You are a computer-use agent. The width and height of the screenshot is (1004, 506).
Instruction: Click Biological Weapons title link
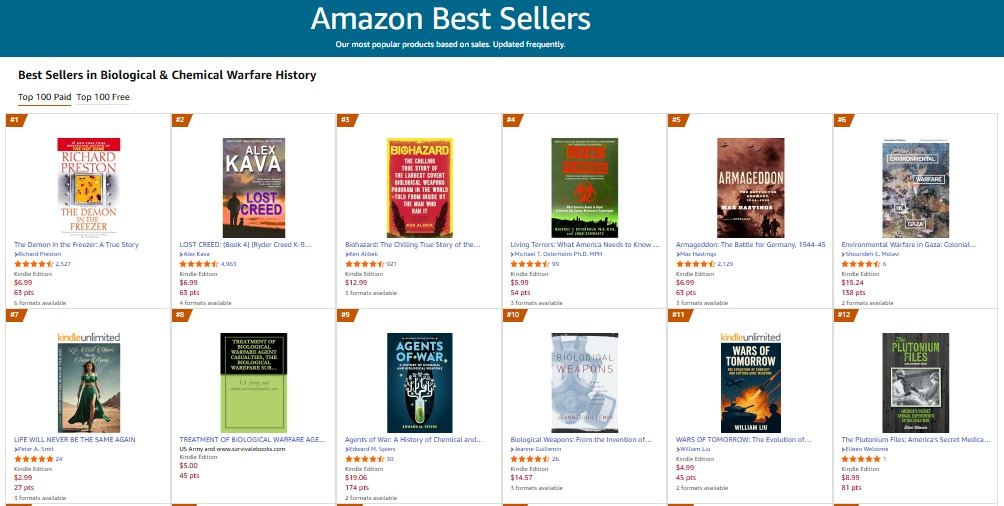coord(581,439)
